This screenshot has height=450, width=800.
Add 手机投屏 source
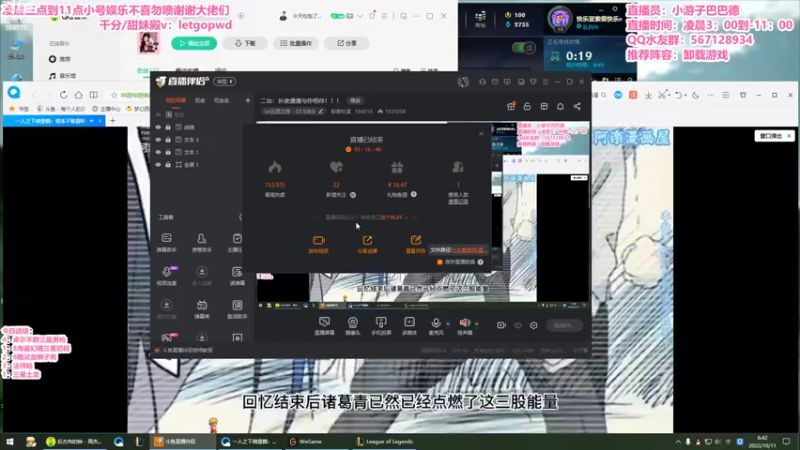pos(381,325)
